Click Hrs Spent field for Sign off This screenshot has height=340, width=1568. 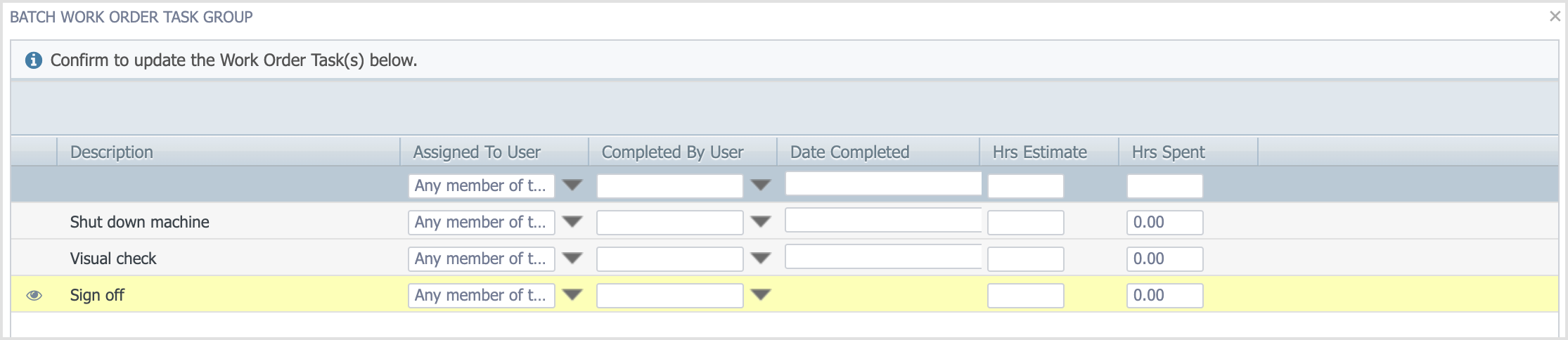coord(1165,296)
